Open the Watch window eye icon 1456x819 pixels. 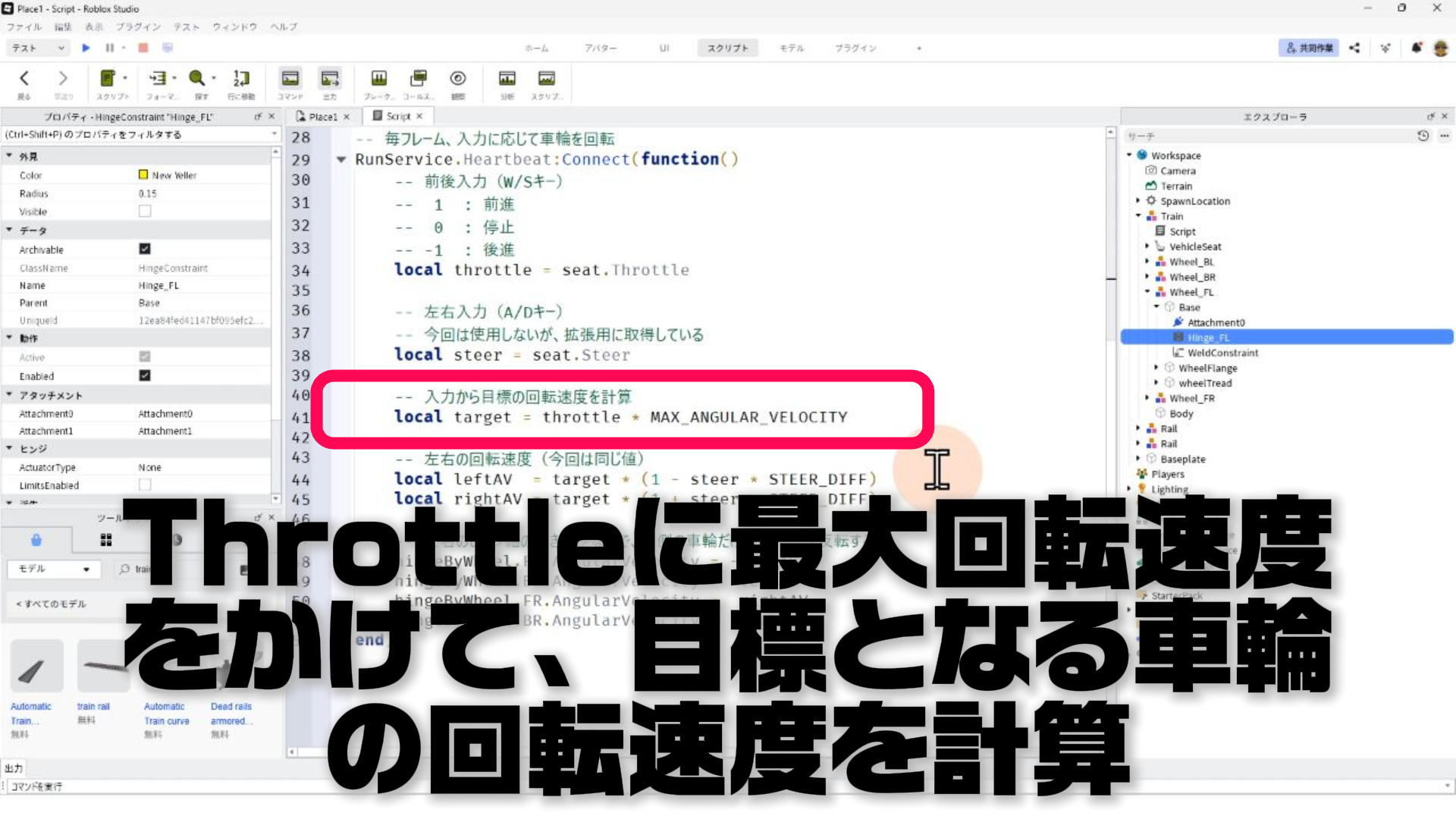click(x=457, y=79)
